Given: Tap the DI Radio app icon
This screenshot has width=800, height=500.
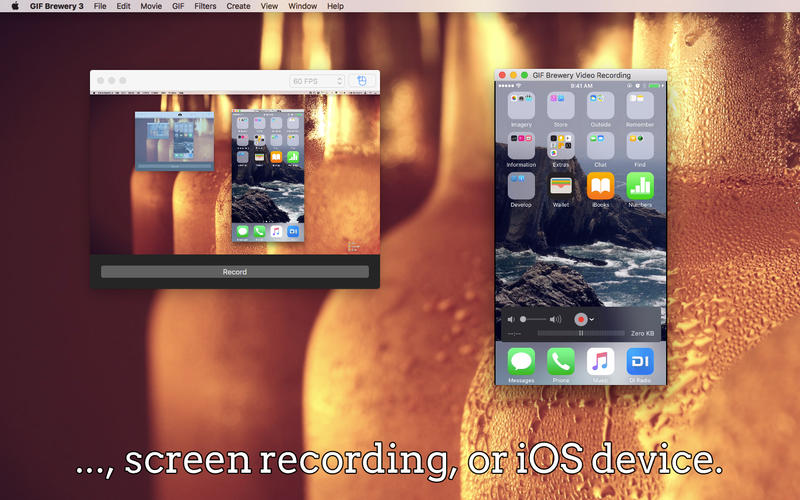Looking at the screenshot, I should (x=640, y=361).
